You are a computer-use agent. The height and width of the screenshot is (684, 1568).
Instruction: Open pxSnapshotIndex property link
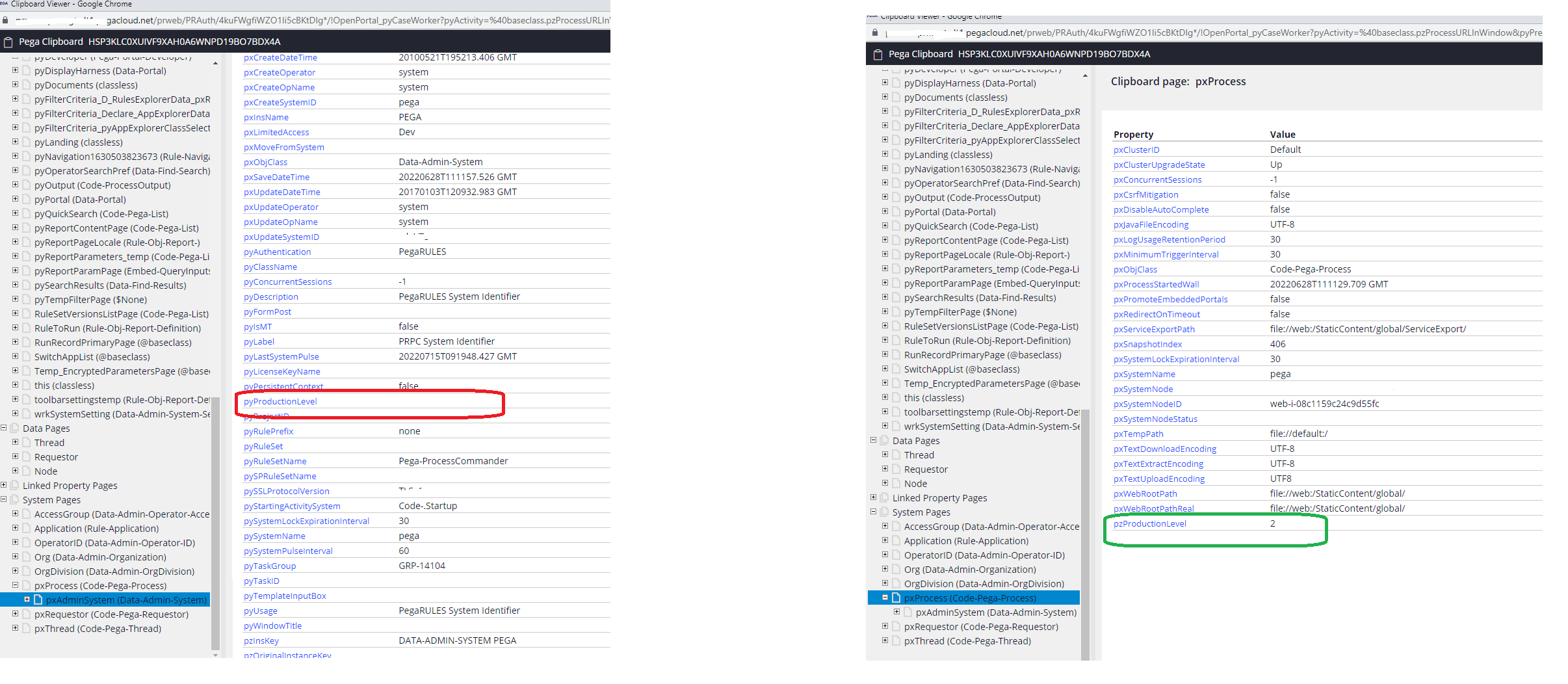(1147, 345)
